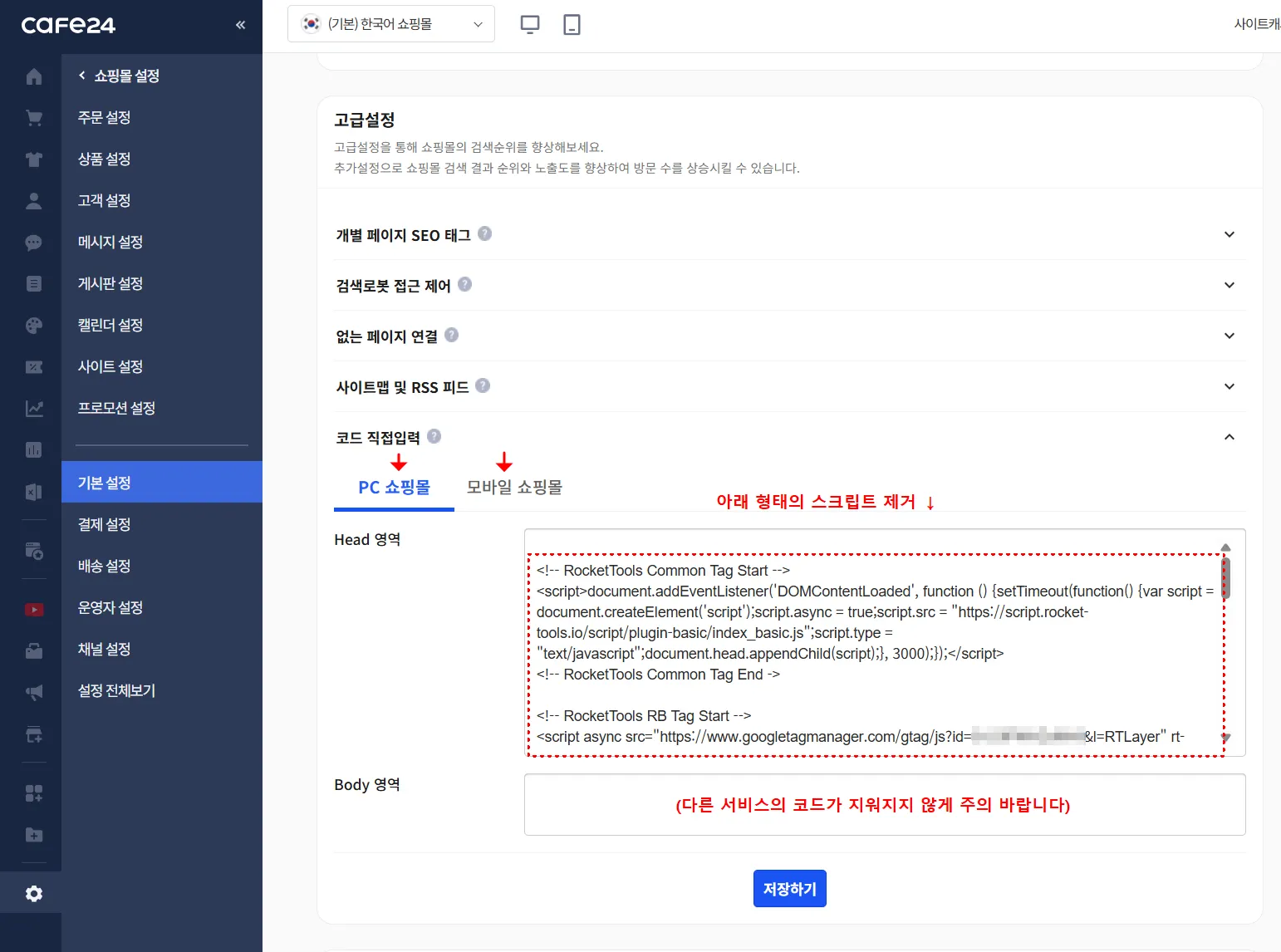Go back via 쇼핑몰 설정 header

(119, 76)
